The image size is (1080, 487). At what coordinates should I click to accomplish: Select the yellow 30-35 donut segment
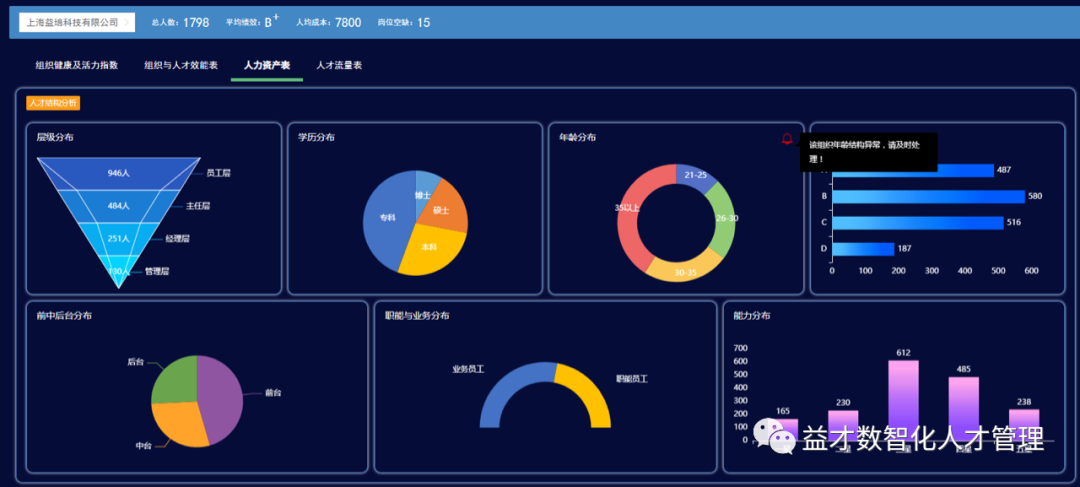[x=685, y=270]
